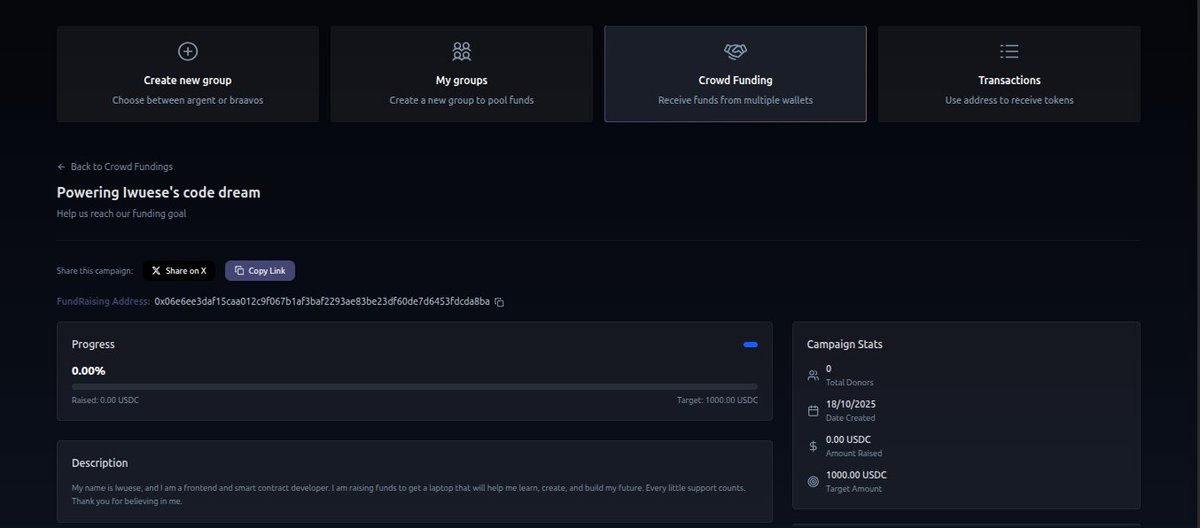This screenshot has height=528, width=1200.
Task: Click the plus circle icon on Create new group
Action: click(x=187, y=50)
